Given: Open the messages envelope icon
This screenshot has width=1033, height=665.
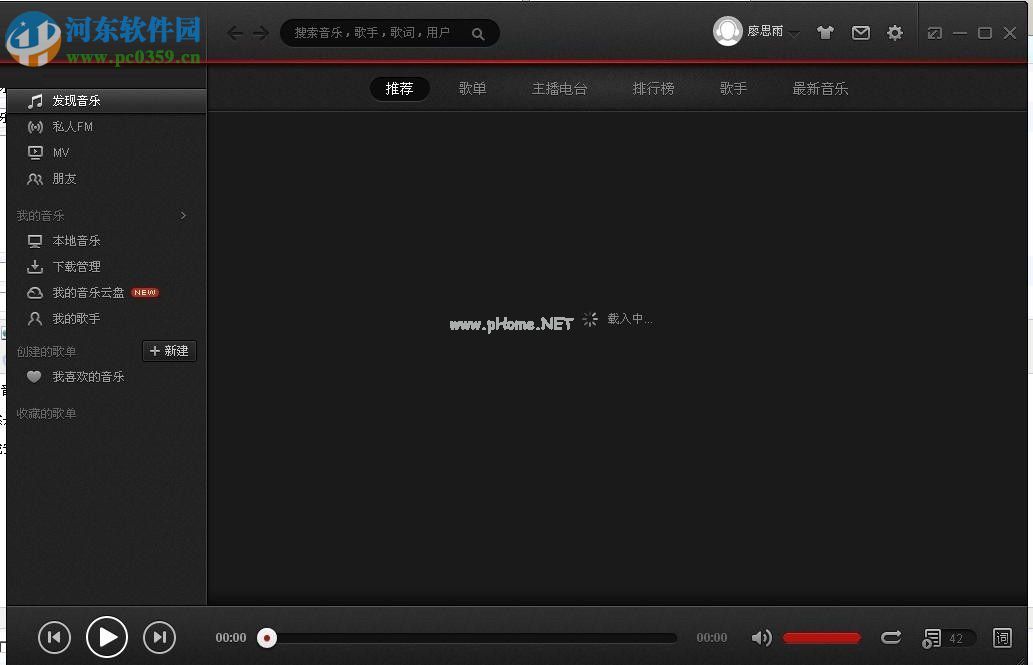Looking at the screenshot, I should (860, 33).
